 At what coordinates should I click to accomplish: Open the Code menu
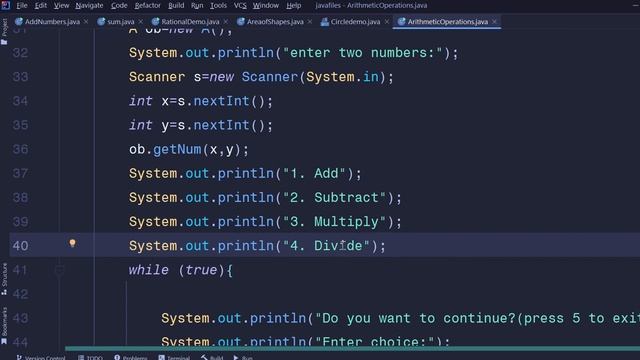[119, 5]
